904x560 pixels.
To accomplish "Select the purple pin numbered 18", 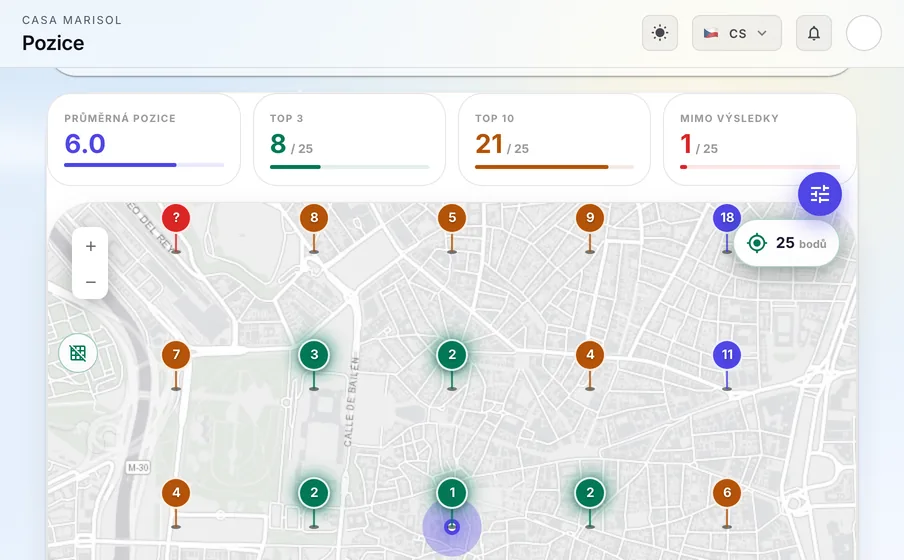I will (726, 218).
